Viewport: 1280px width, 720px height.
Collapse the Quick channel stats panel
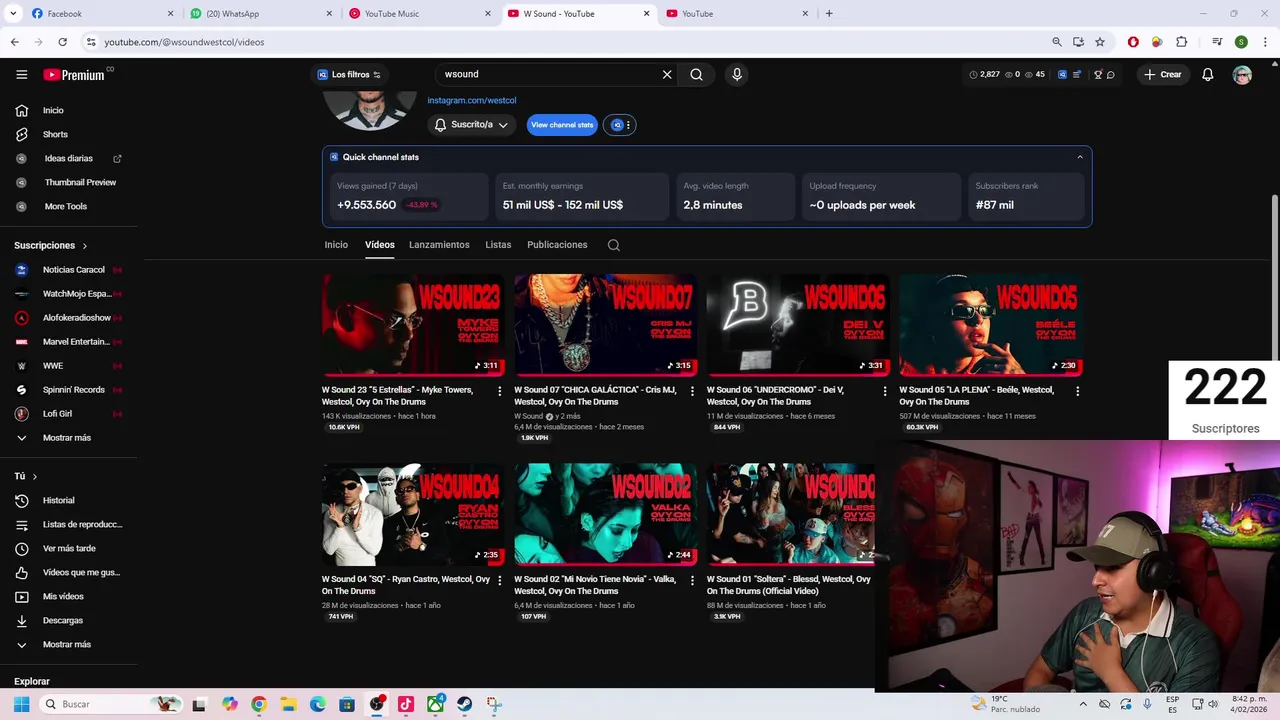coord(1079,157)
